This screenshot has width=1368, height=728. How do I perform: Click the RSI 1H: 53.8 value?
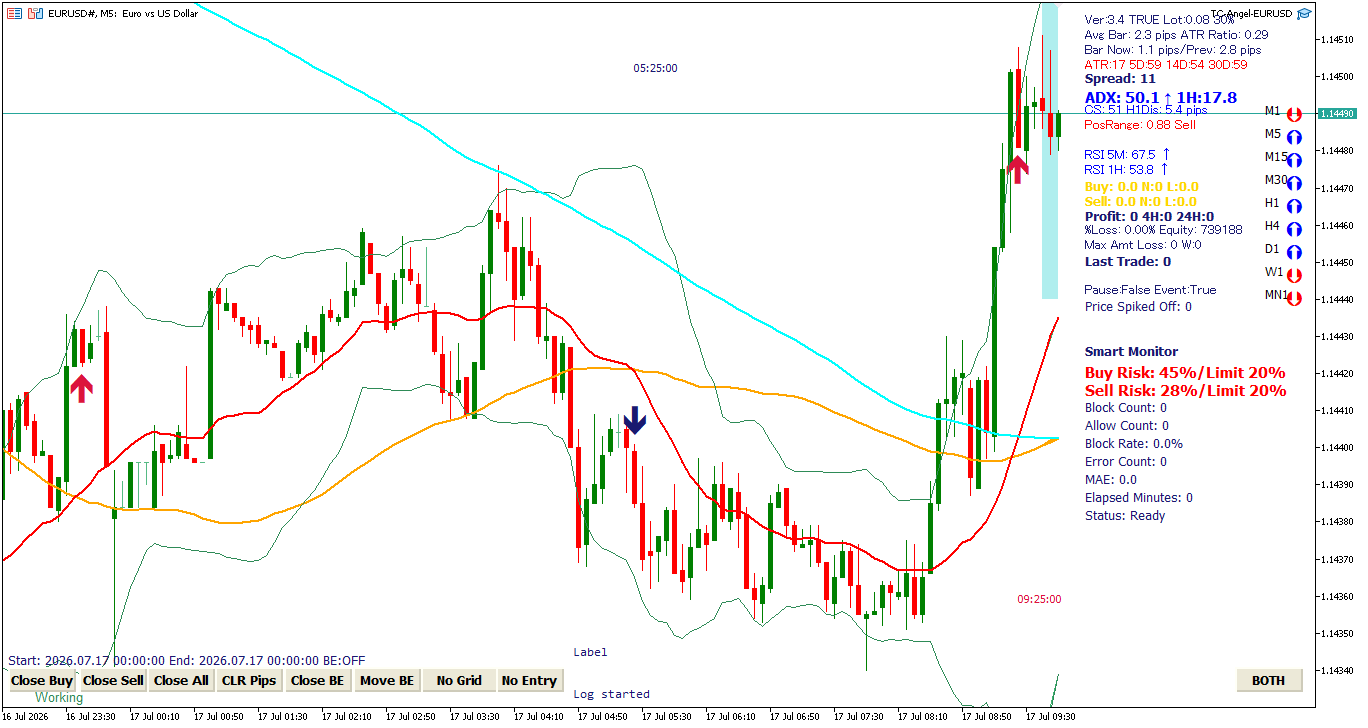[1126, 170]
